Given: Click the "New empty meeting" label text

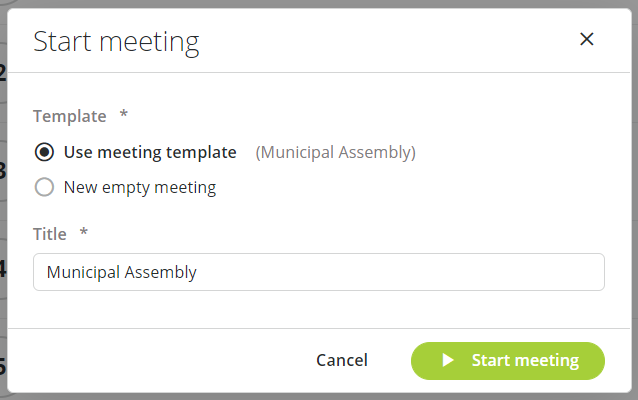Looking at the screenshot, I should pos(139,187).
